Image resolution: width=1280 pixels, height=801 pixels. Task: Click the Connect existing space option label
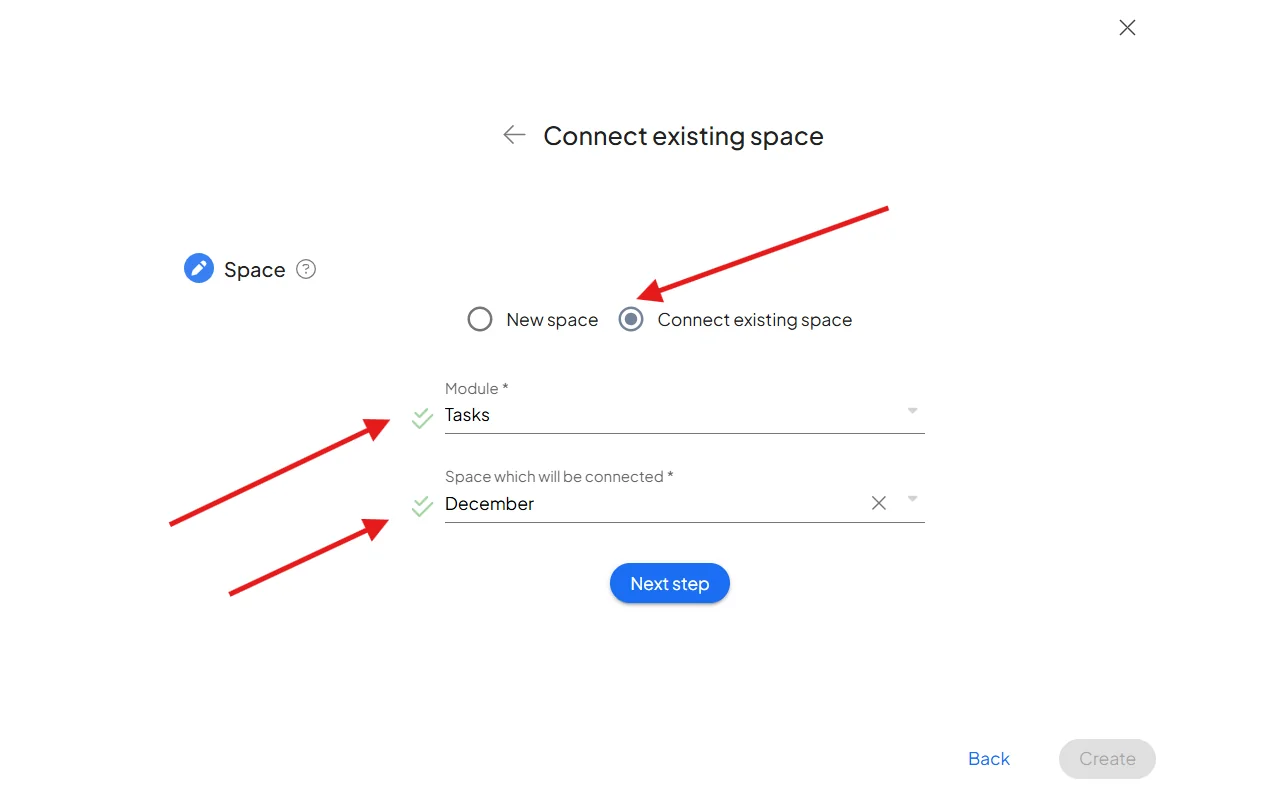tap(755, 320)
